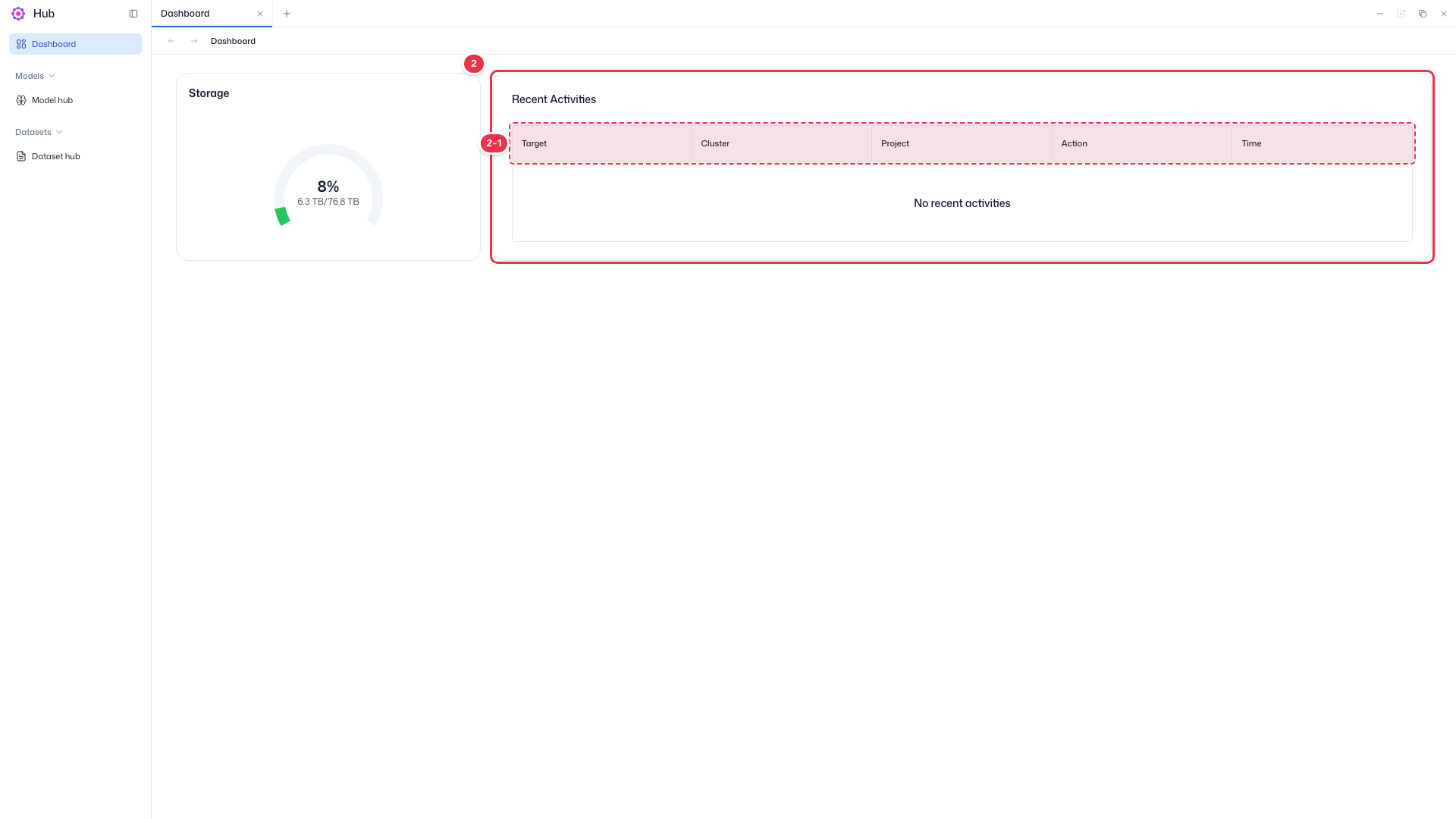Collapse the sidebar panel toggle icon
Image resolution: width=1456 pixels, height=819 pixels.
click(133, 14)
